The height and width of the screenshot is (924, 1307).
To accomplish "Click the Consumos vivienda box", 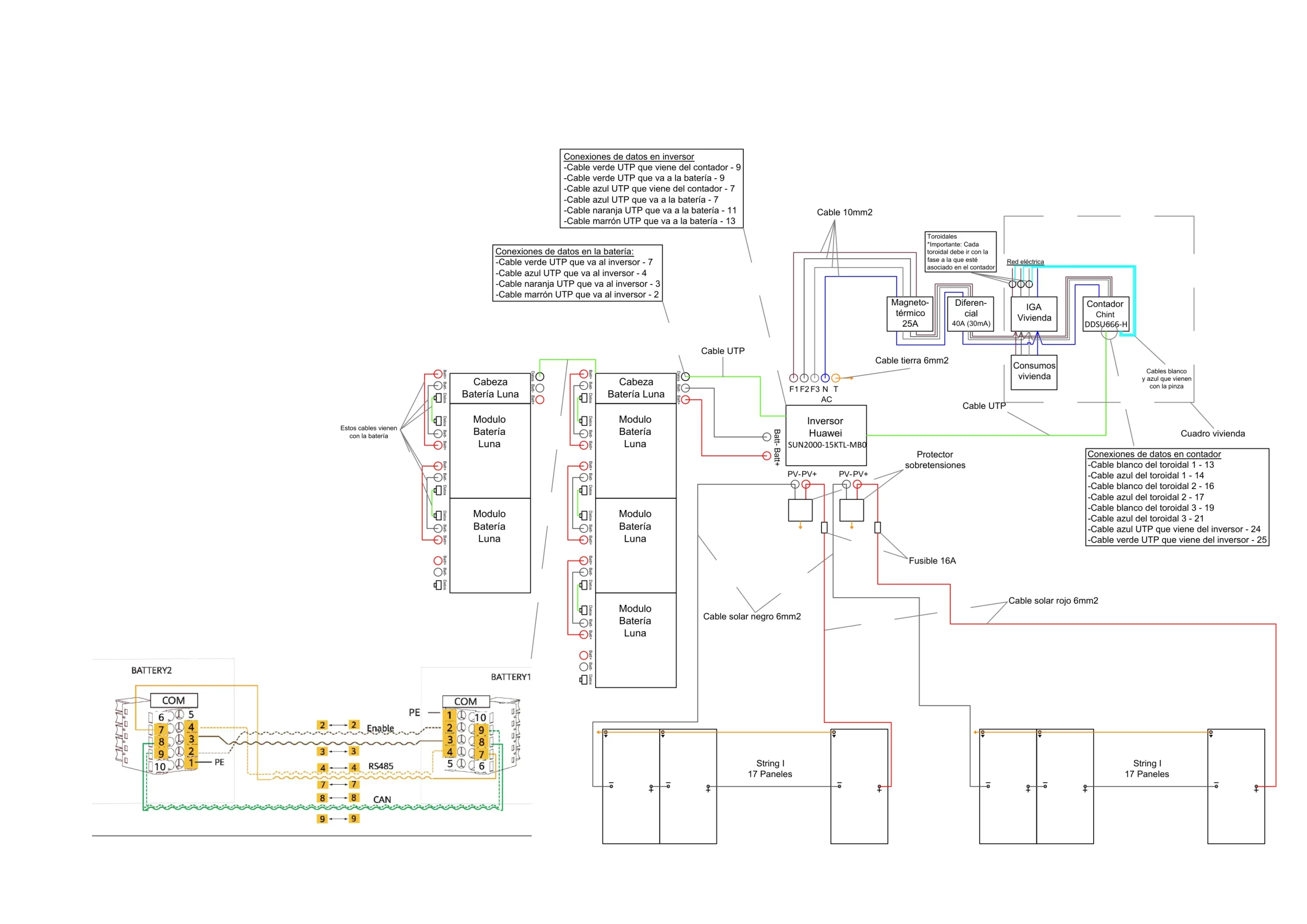I will click(1034, 372).
